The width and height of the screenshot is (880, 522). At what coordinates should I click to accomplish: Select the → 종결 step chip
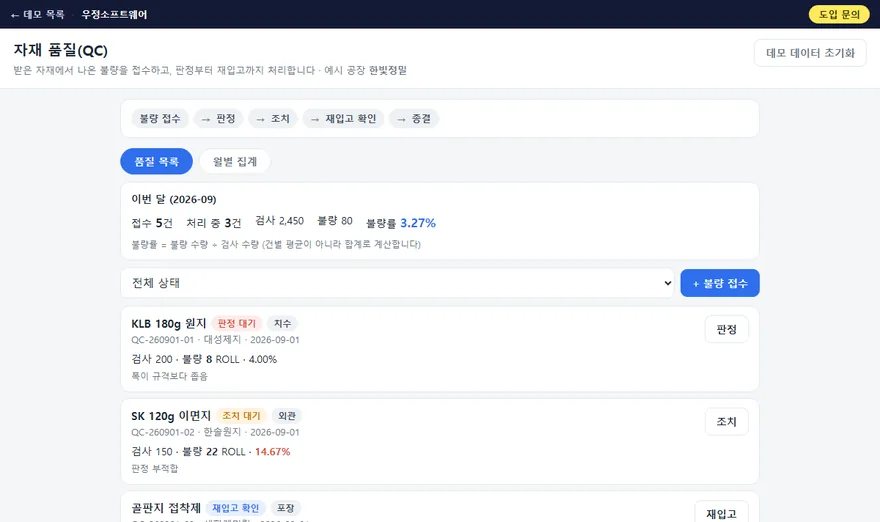(x=414, y=118)
